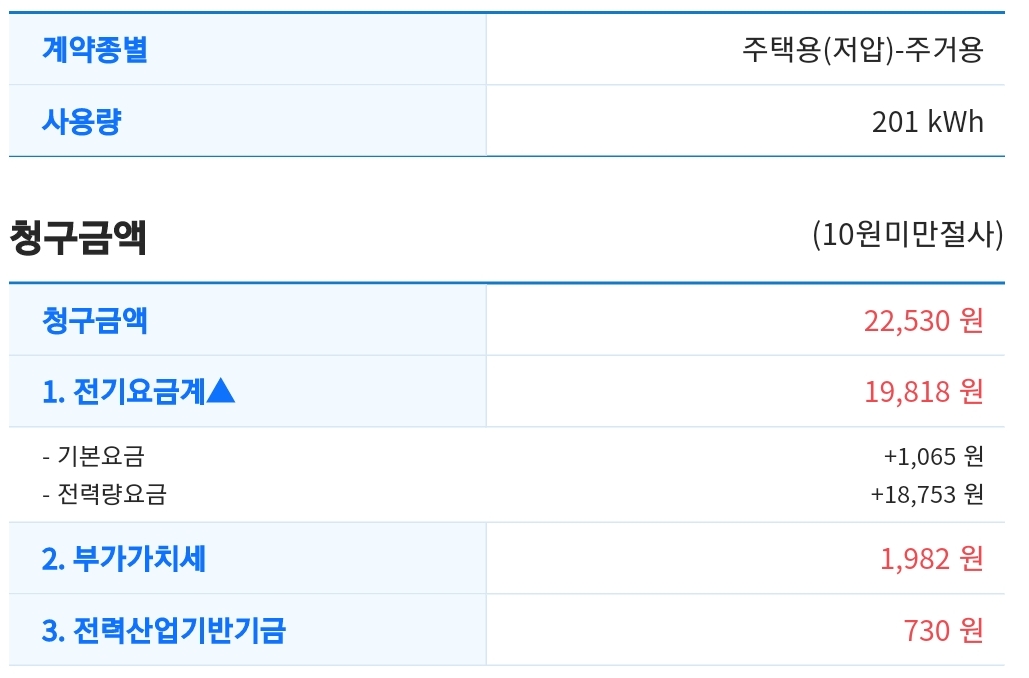Click the kWh unit in the usage value
This screenshot has height=678, width=1029.
(x=956, y=122)
